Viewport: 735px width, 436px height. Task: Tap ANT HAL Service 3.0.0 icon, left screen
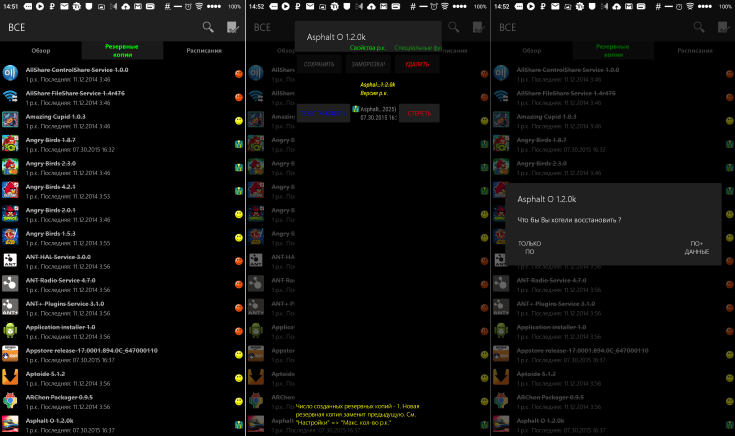[10, 261]
